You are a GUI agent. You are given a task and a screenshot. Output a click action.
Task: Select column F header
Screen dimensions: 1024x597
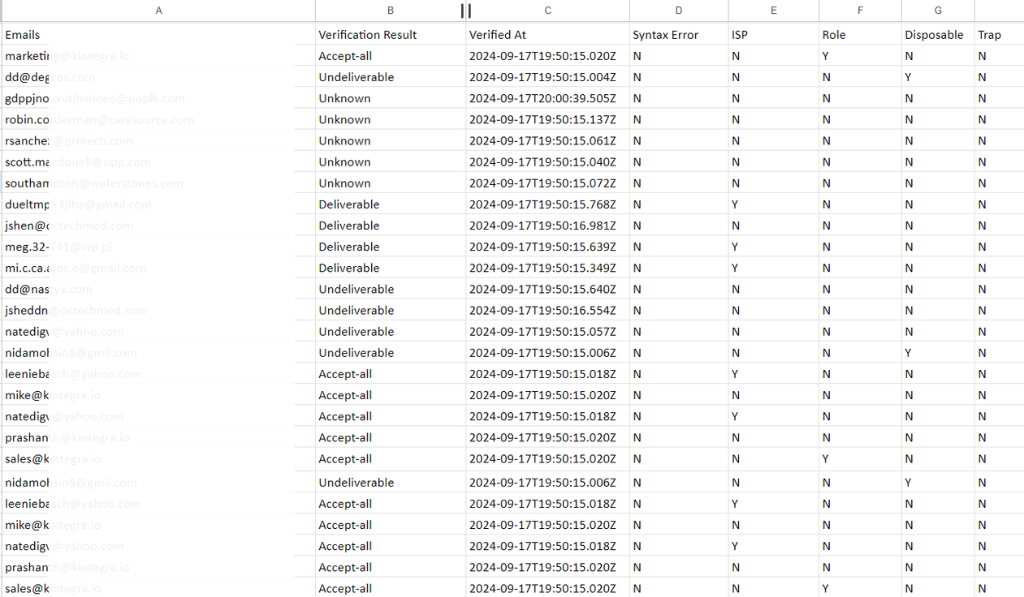pyautogui.click(x=860, y=10)
